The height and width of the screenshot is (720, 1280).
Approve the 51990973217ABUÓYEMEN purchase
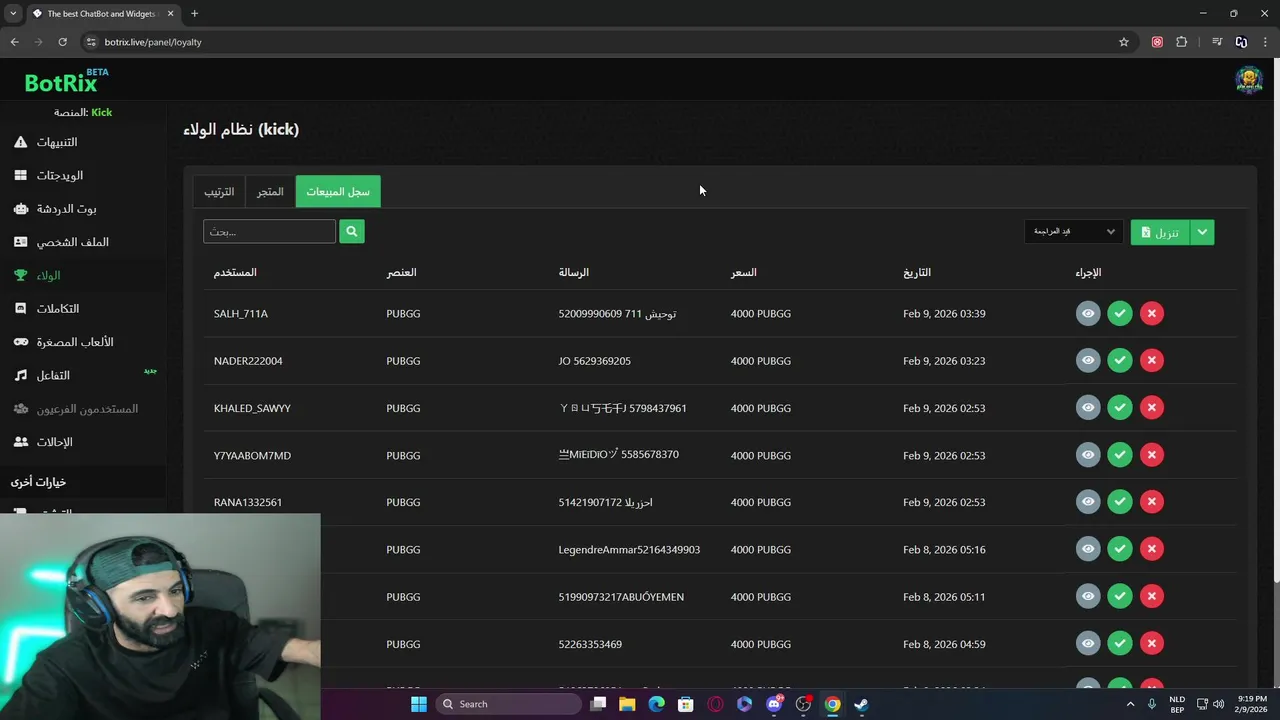(x=1120, y=596)
